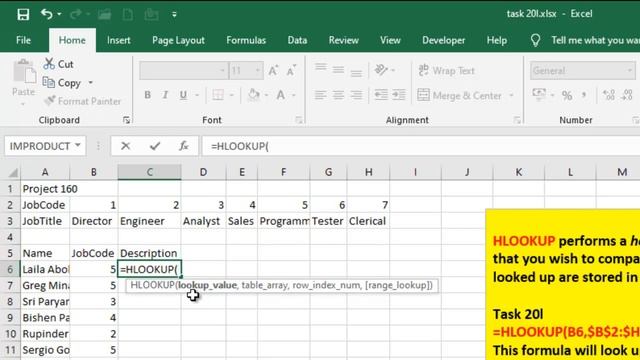The width and height of the screenshot is (640, 360).
Task: Click lookup_value in the HLOOKUP tooltip
Action: pos(207,285)
